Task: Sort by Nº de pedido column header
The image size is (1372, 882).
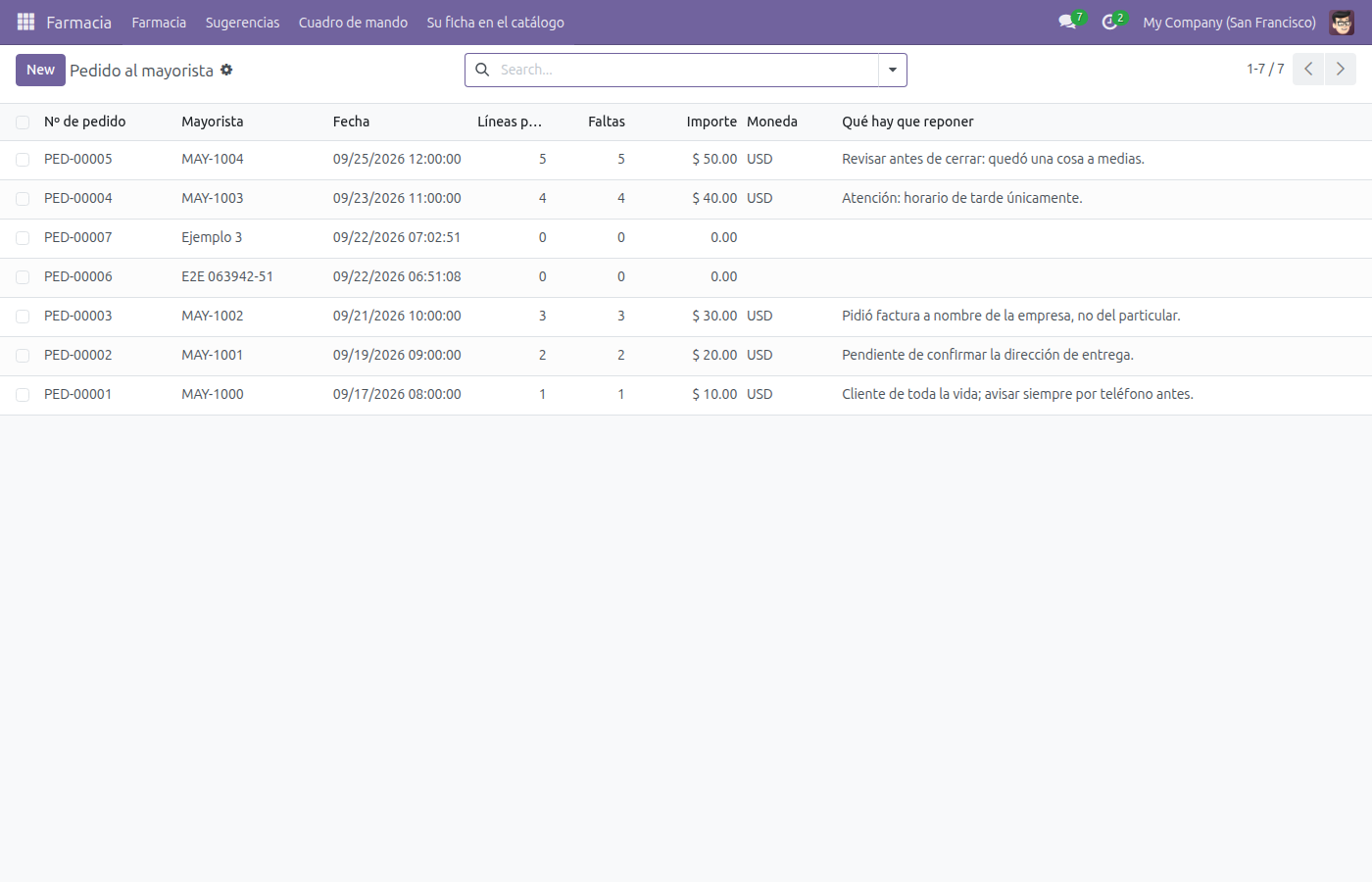Action: (x=84, y=122)
